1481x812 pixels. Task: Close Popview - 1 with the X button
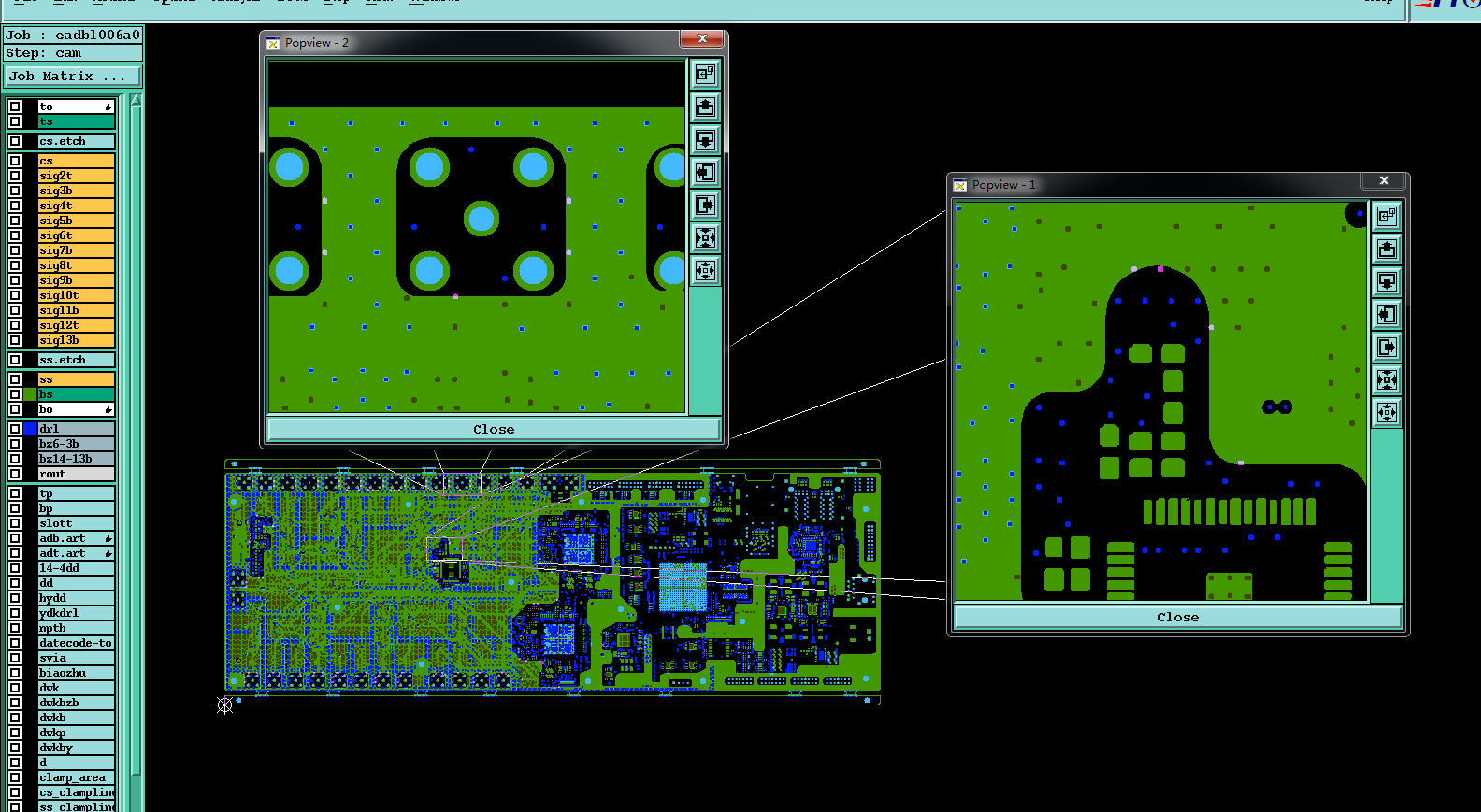pyautogui.click(x=1385, y=180)
